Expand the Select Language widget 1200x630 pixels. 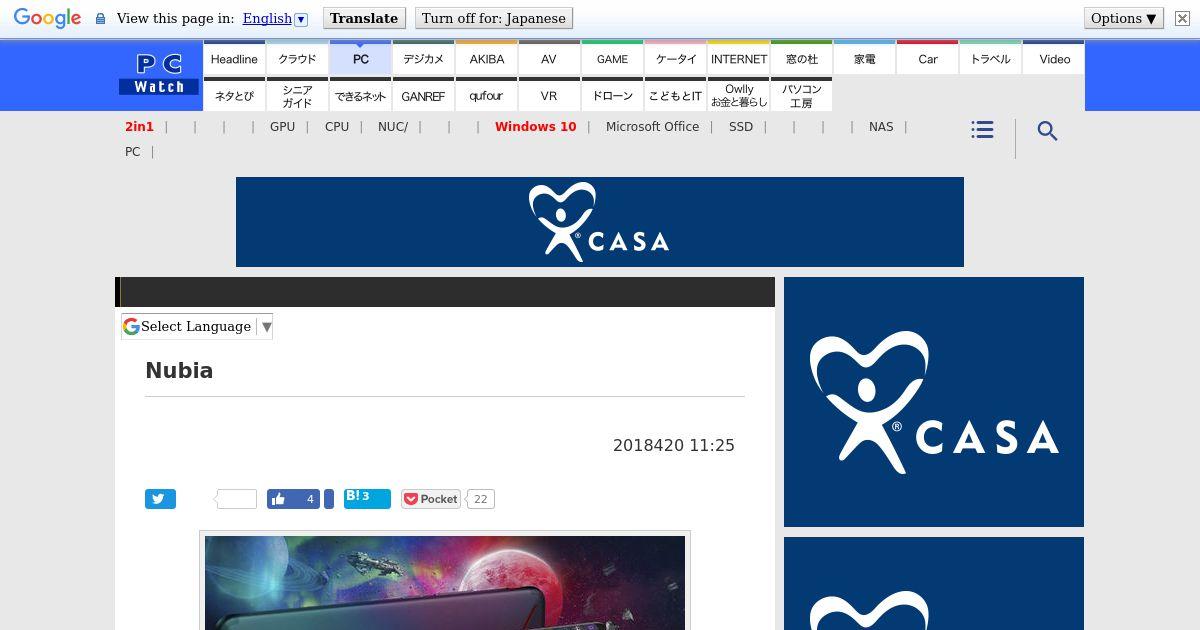pyautogui.click(x=197, y=326)
